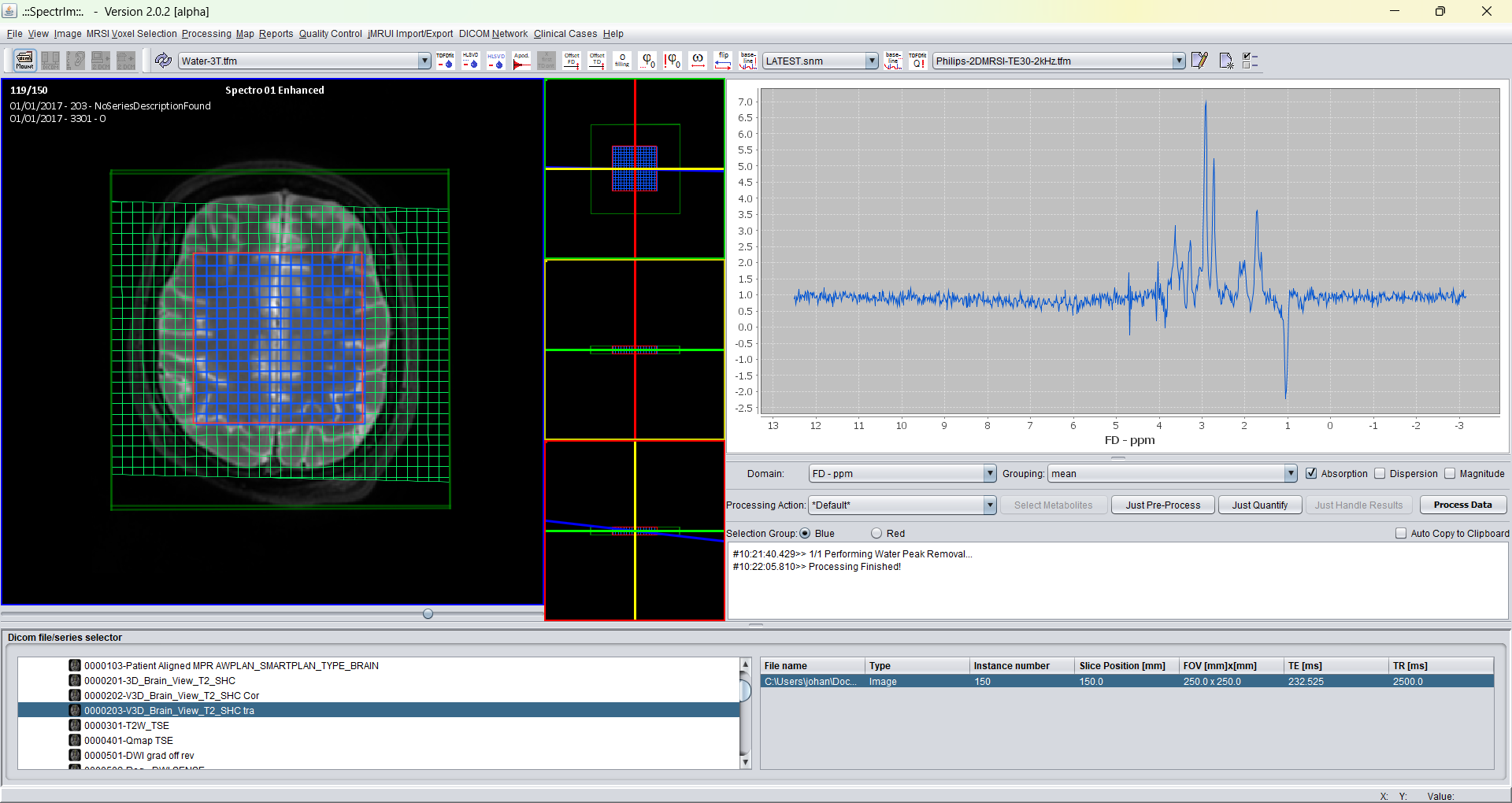The height and width of the screenshot is (803, 1512).
Task: Open the MRSI Voxel Selection menu
Action: (x=132, y=34)
